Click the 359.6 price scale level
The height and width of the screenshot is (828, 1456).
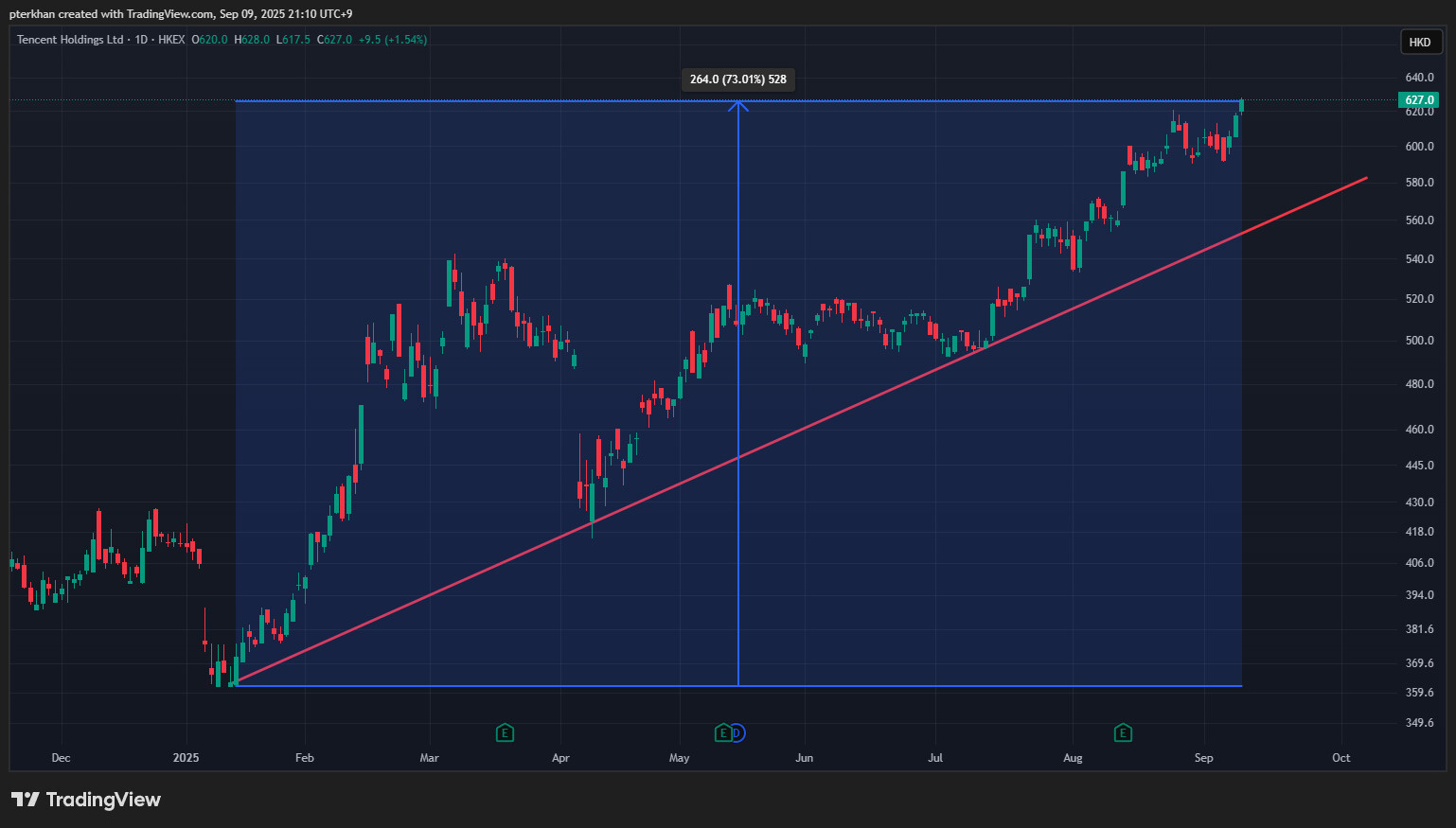(x=1419, y=693)
